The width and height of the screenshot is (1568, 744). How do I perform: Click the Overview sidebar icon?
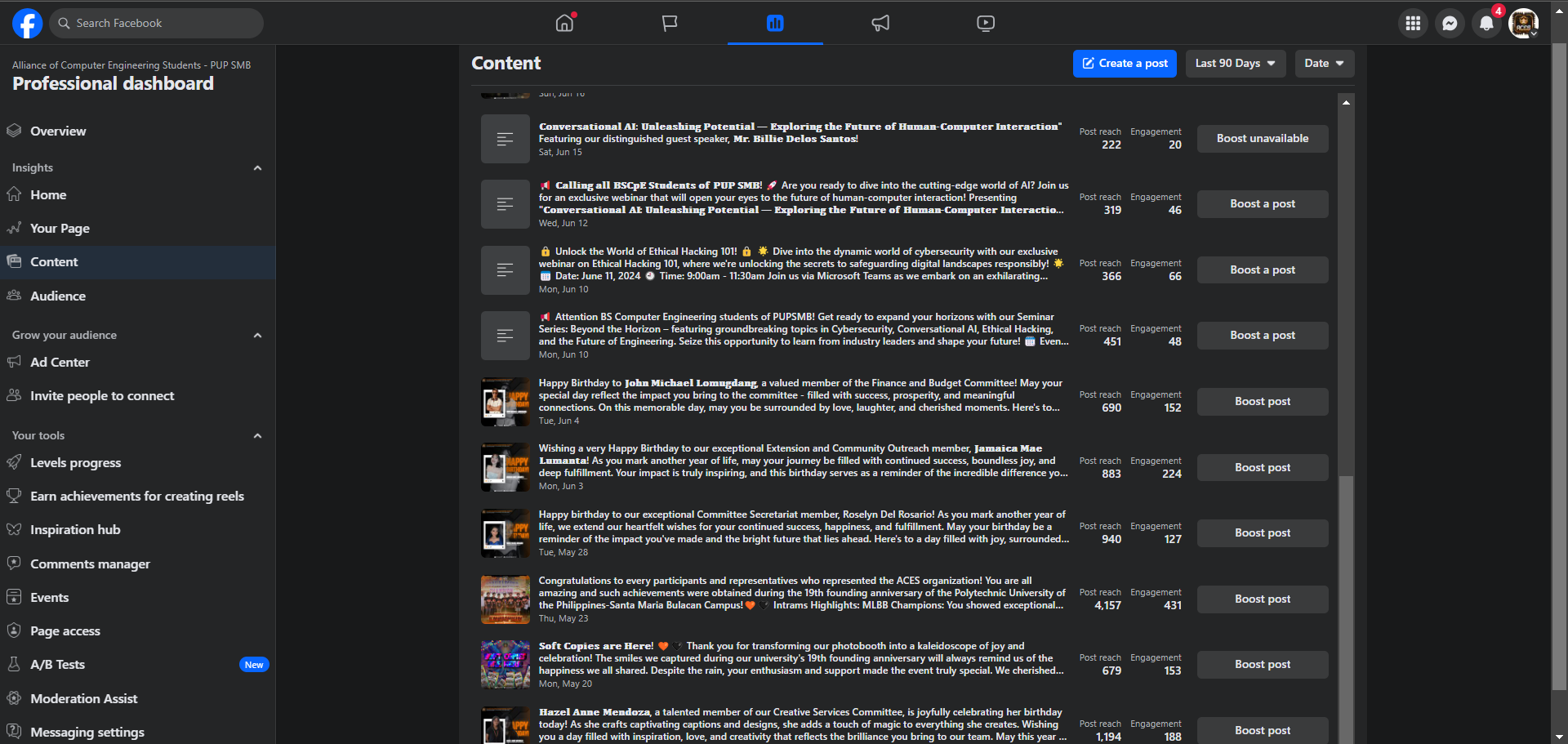tap(14, 131)
